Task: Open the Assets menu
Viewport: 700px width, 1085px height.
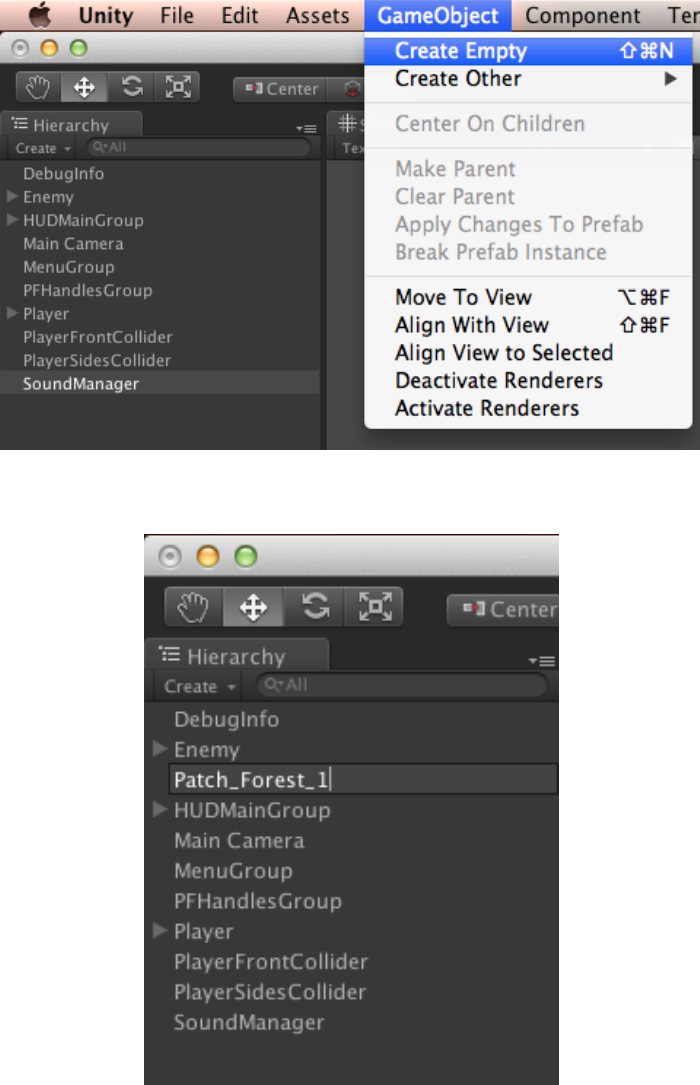Action: [x=317, y=15]
